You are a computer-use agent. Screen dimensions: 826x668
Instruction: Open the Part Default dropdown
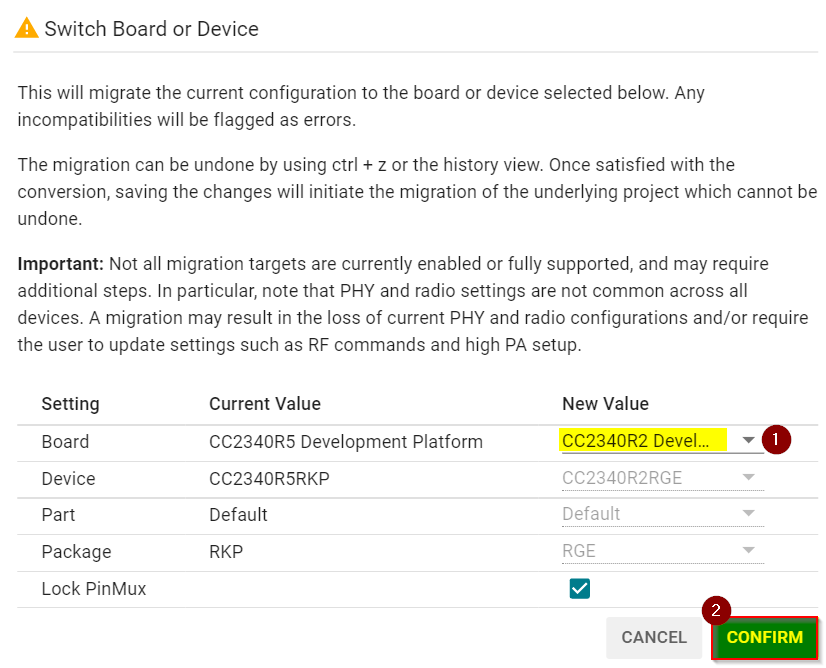(x=748, y=514)
